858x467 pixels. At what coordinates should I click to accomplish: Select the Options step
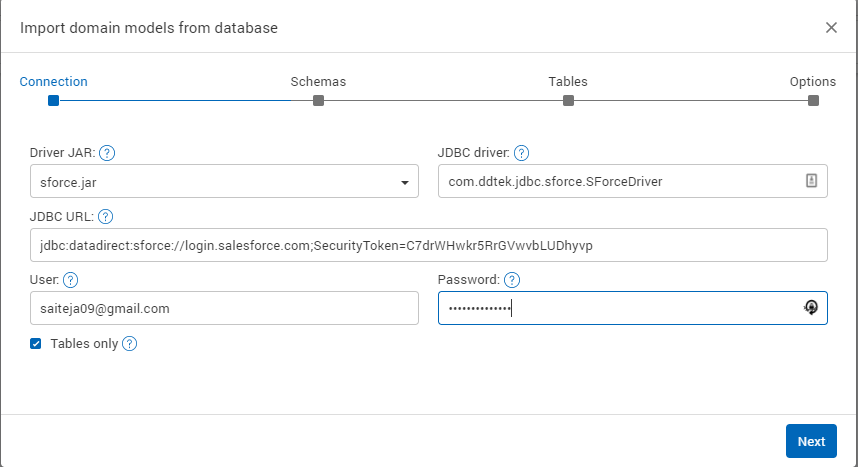point(813,100)
